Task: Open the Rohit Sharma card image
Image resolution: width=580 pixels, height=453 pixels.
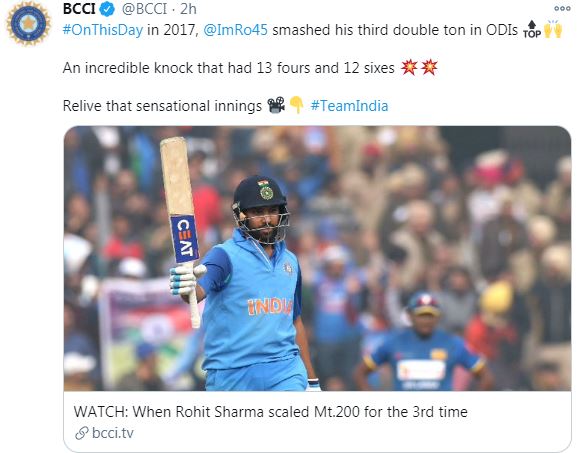Action: [317, 258]
